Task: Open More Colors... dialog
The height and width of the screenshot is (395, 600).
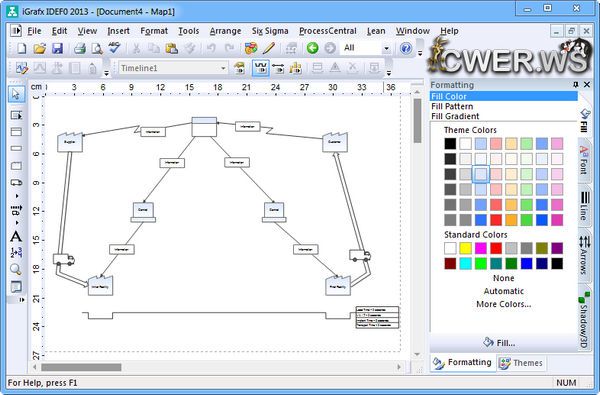Action: [504, 304]
